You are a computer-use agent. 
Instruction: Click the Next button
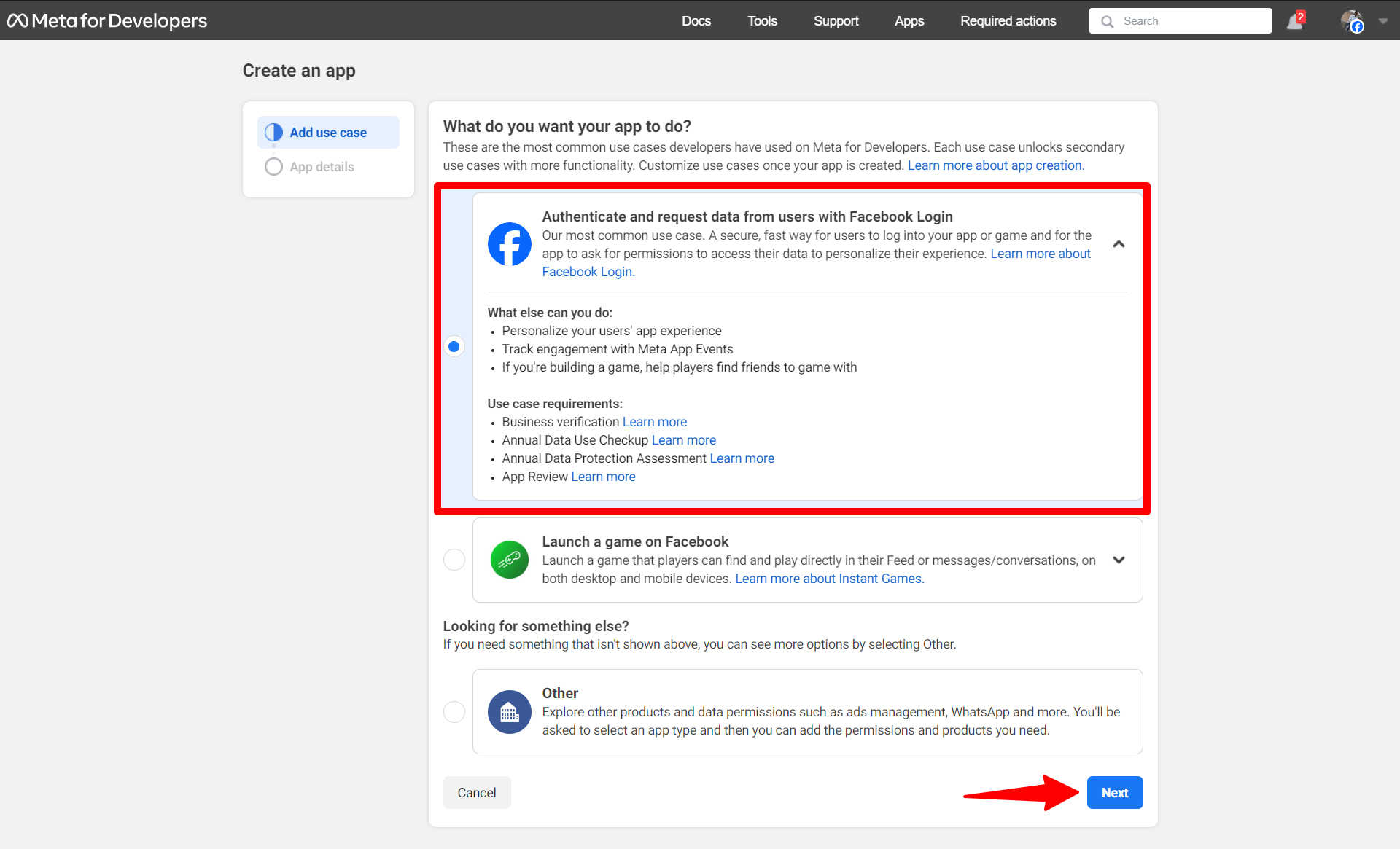click(x=1114, y=792)
